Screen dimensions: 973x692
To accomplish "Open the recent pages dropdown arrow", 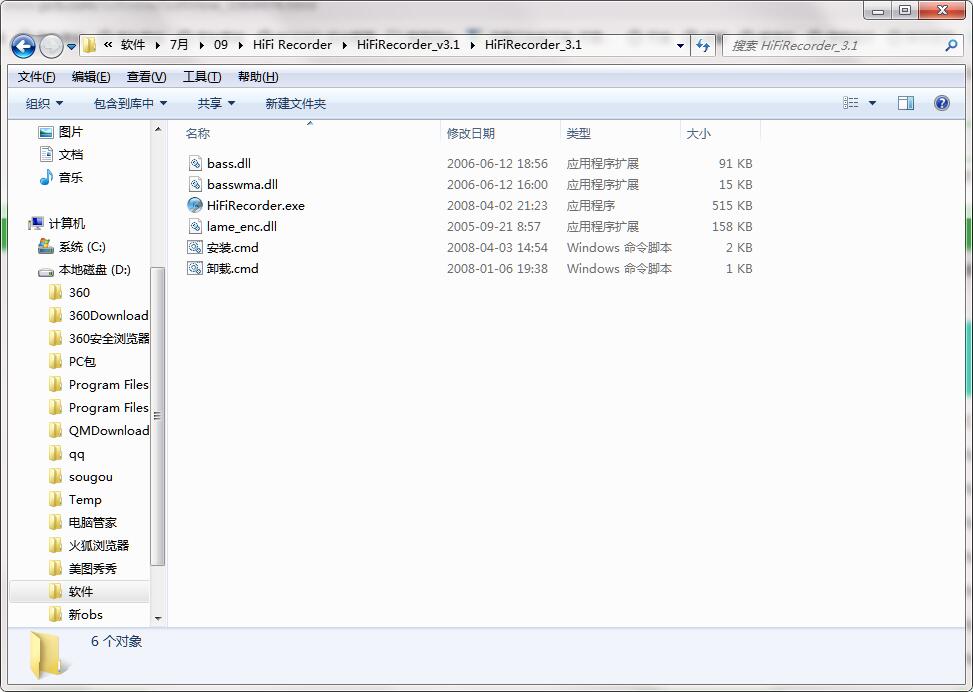I will coord(71,46).
